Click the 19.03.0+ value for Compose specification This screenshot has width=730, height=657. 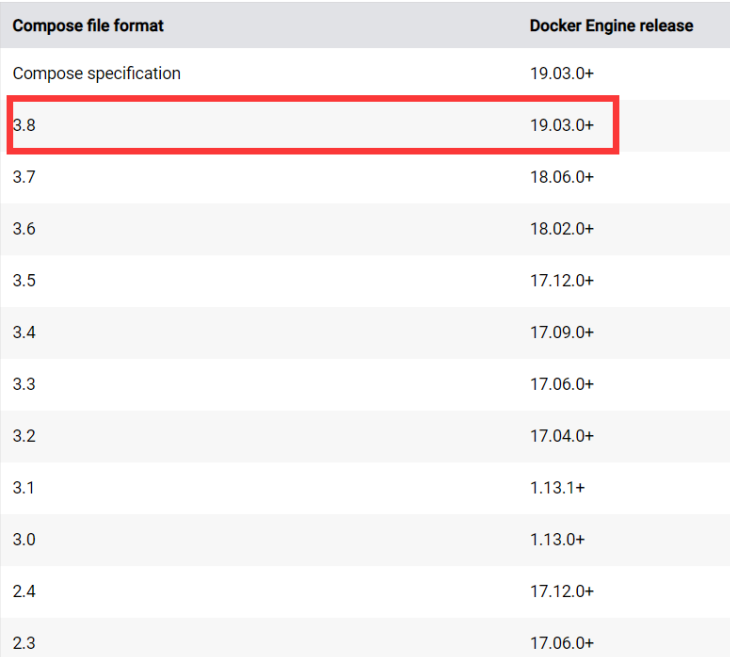[x=562, y=74]
